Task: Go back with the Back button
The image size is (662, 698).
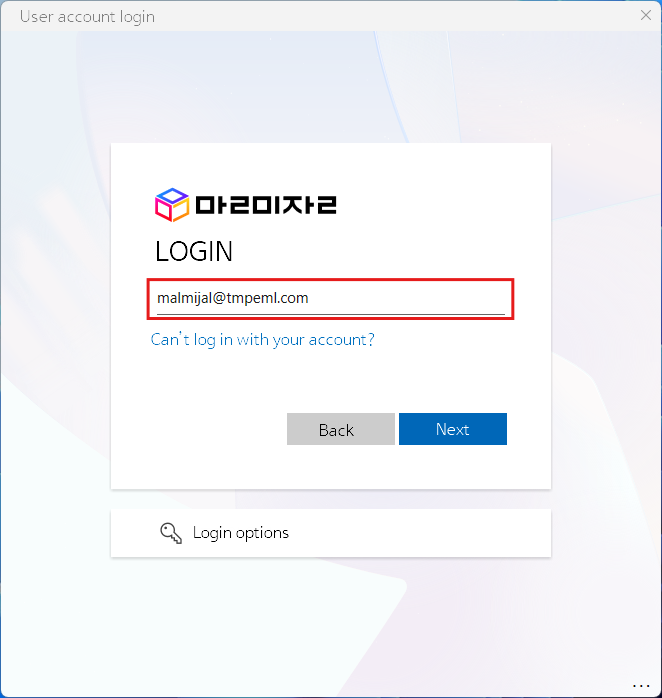Action: coord(341,429)
